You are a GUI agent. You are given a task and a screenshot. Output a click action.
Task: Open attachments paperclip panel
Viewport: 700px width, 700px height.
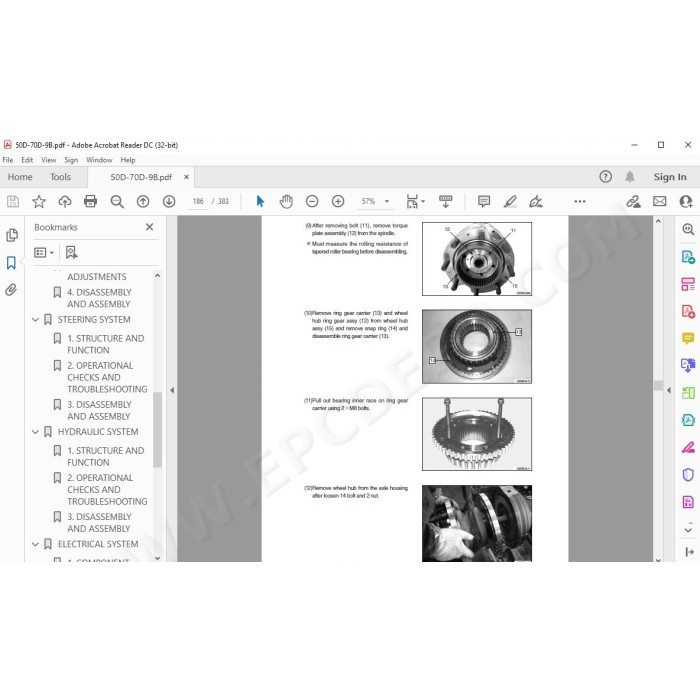11,290
